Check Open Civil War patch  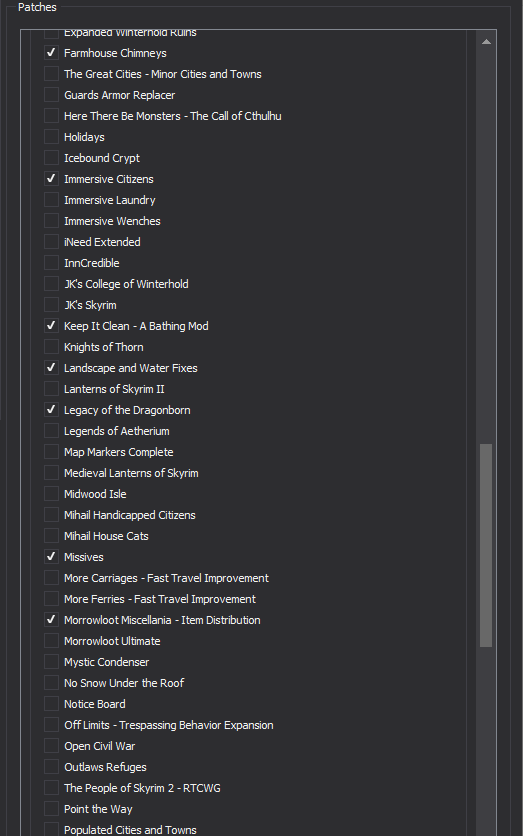(x=51, y=746)
